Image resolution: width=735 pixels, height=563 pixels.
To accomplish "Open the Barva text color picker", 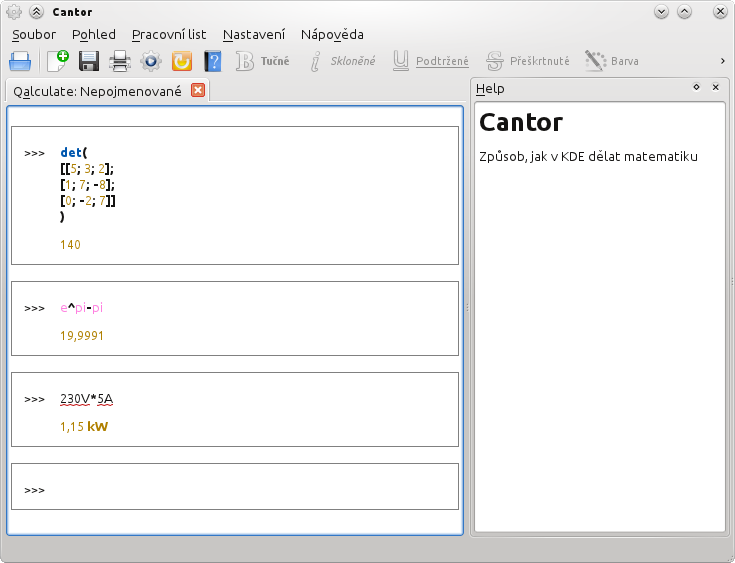I will pos(612,61).
